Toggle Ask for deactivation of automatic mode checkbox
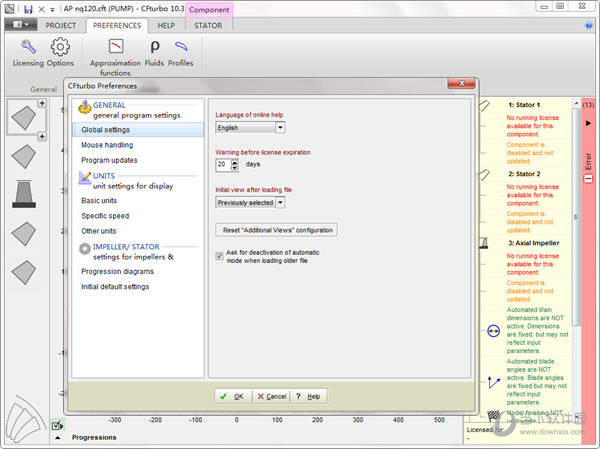This screenshot has width=600, height=449. [219, 256]
